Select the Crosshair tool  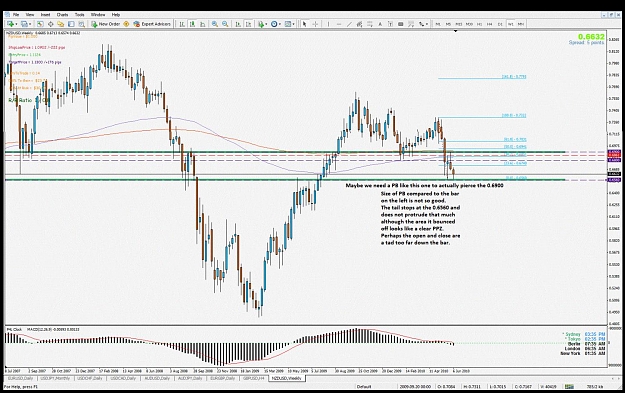click(x=315, y=24)
